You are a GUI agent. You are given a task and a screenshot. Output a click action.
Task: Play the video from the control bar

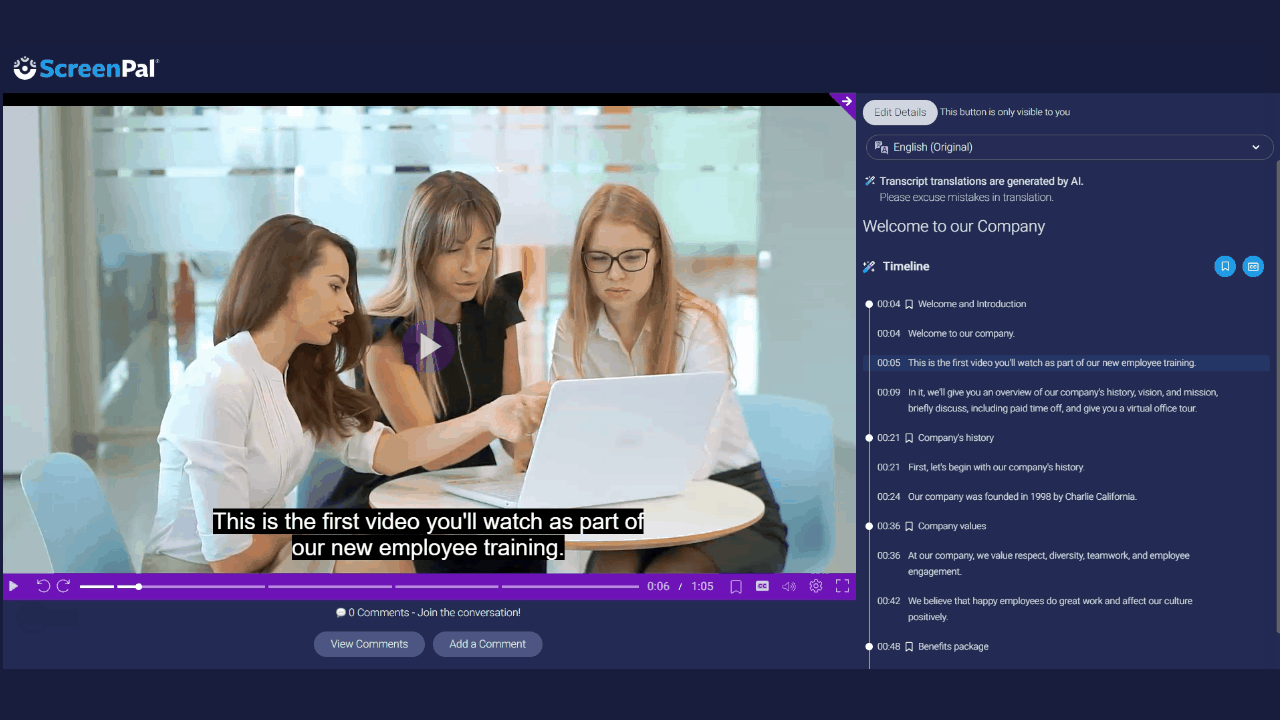coord(13,586)
